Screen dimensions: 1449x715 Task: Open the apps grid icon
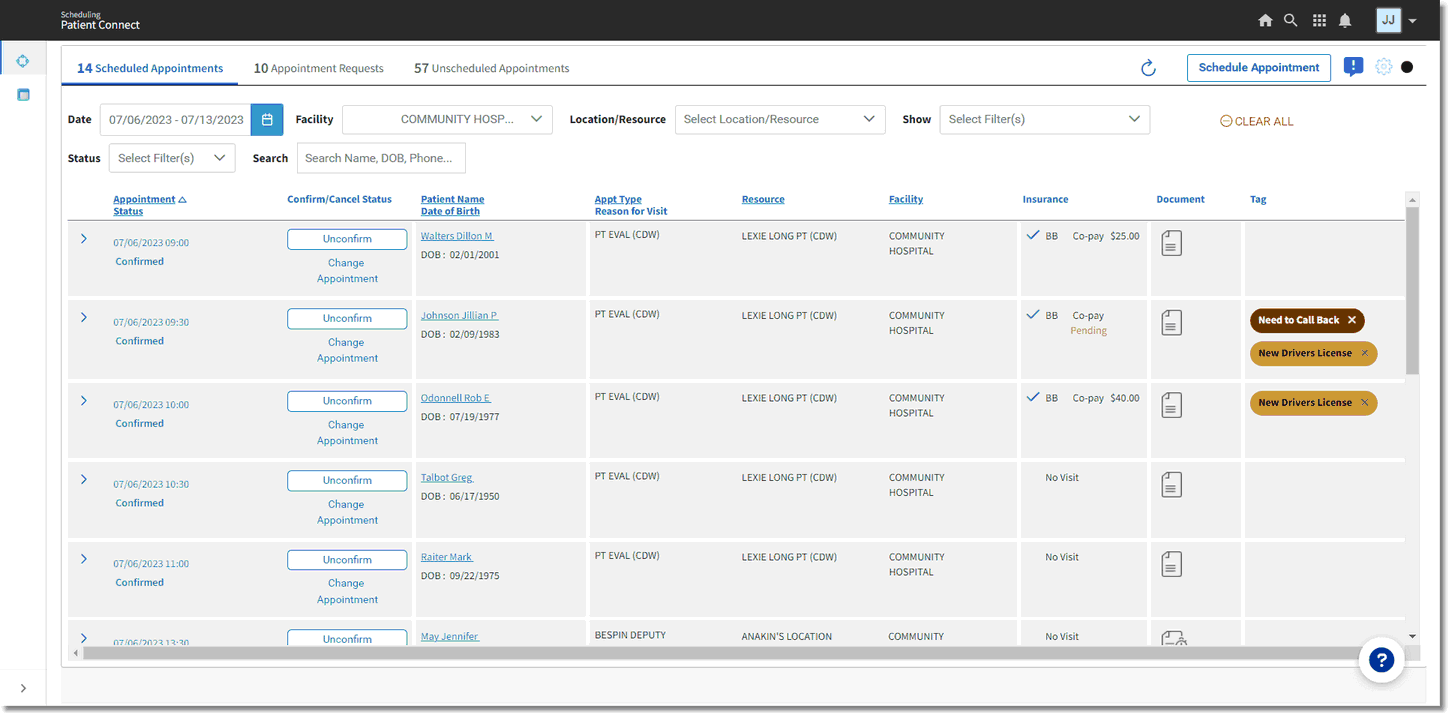[x=1319, y=20]
